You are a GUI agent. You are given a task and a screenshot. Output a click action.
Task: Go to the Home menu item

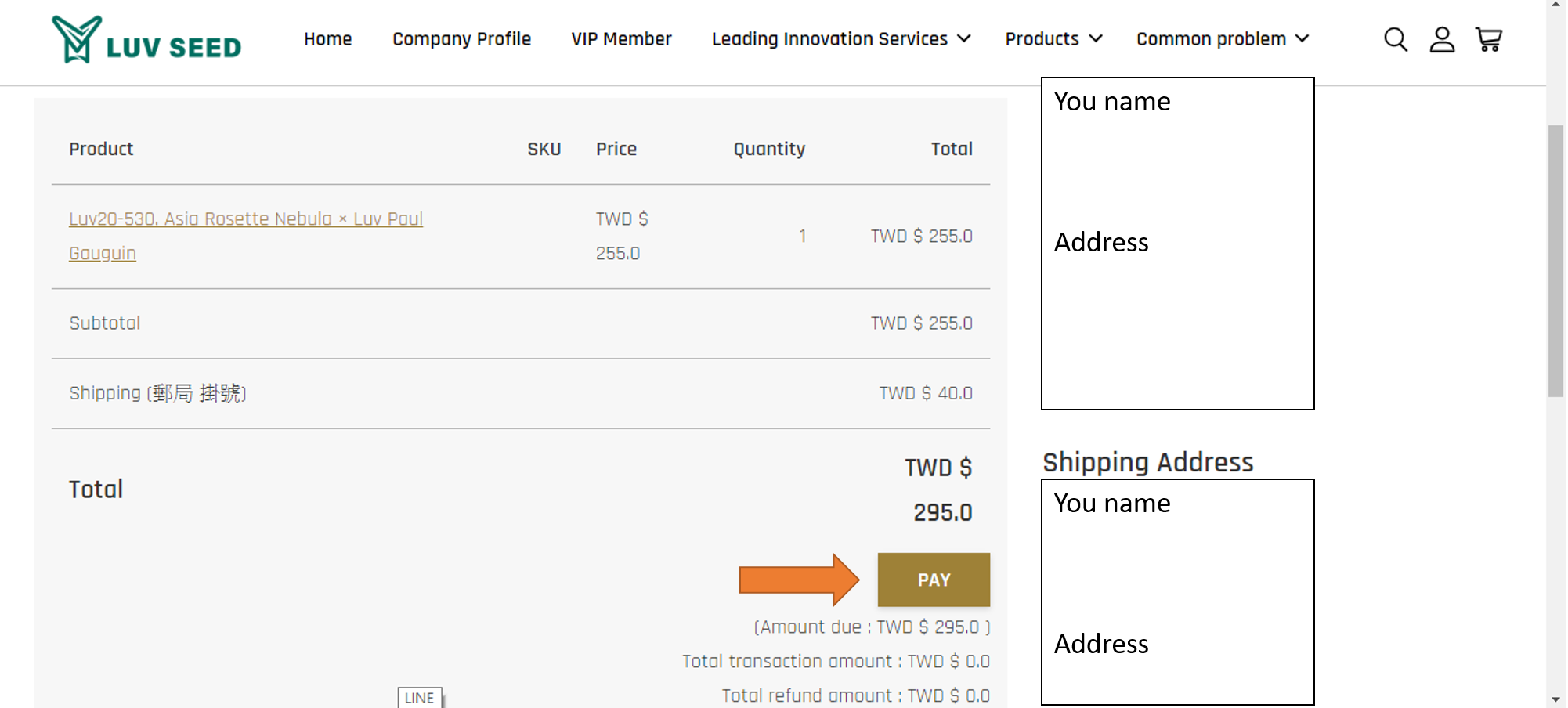[x=327, y=38]
